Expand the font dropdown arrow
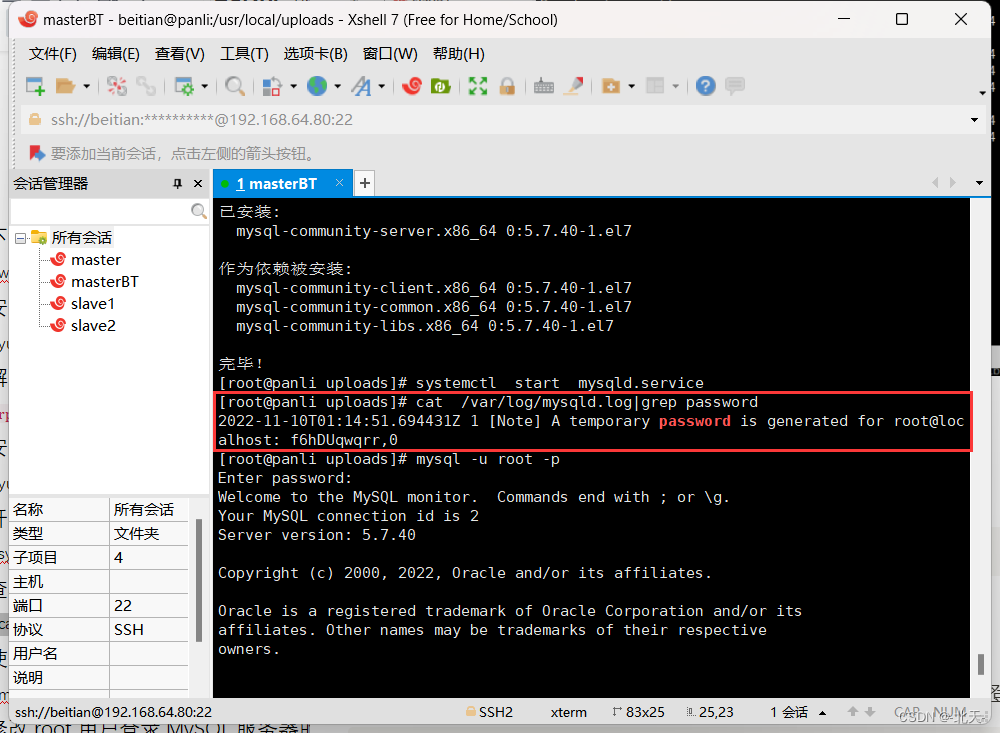 (381, 86)
